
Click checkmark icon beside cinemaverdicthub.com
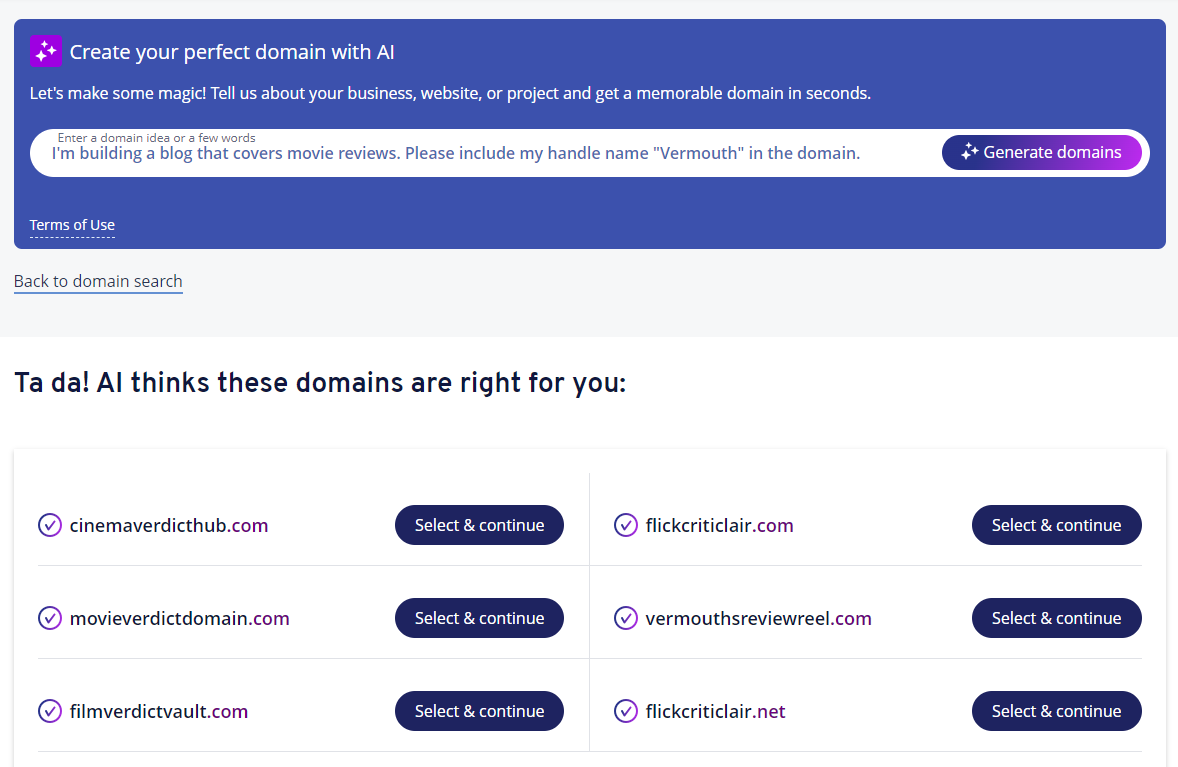[50, 525]
